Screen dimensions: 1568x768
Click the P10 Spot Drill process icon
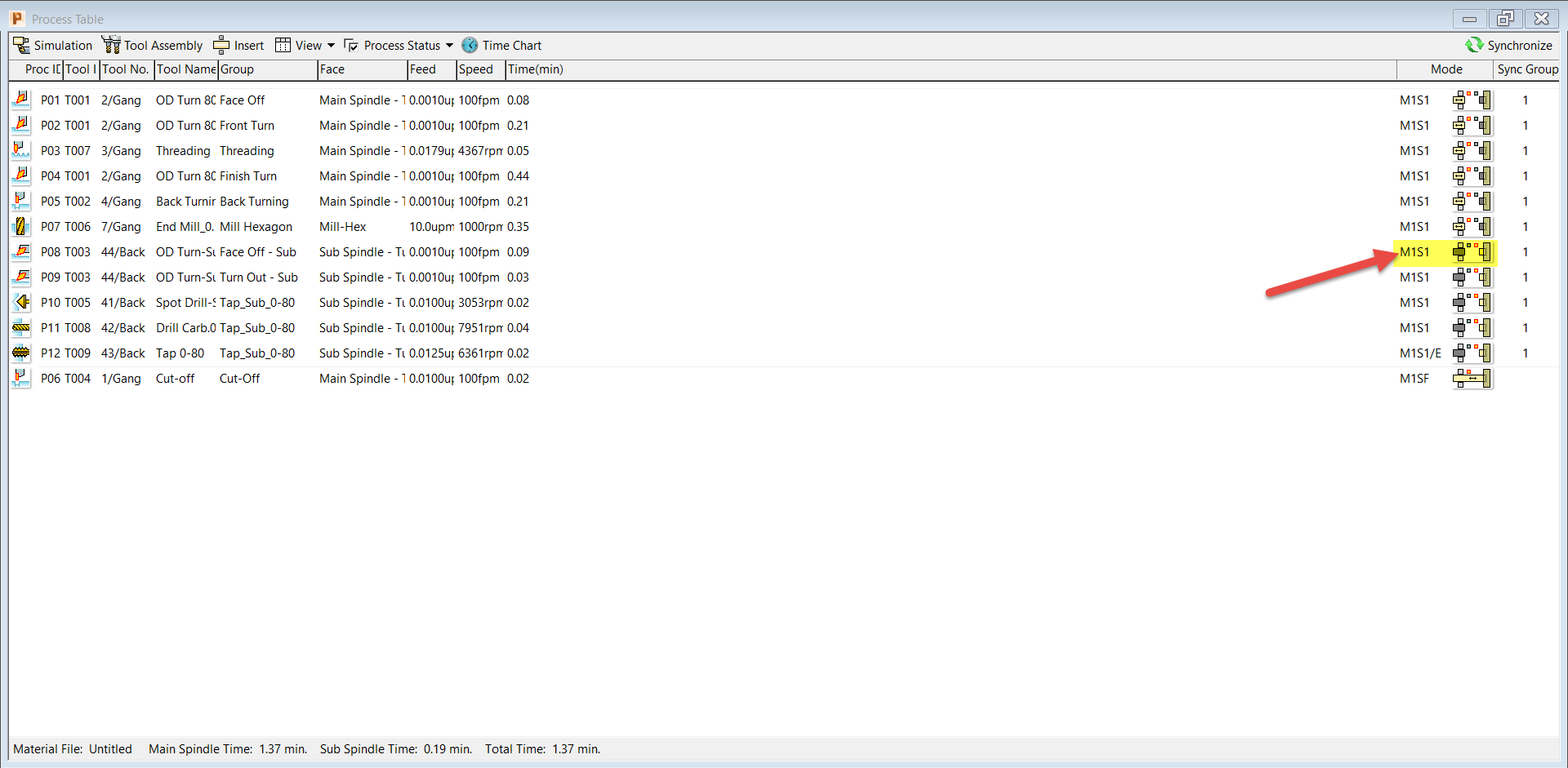pos(21,302)
